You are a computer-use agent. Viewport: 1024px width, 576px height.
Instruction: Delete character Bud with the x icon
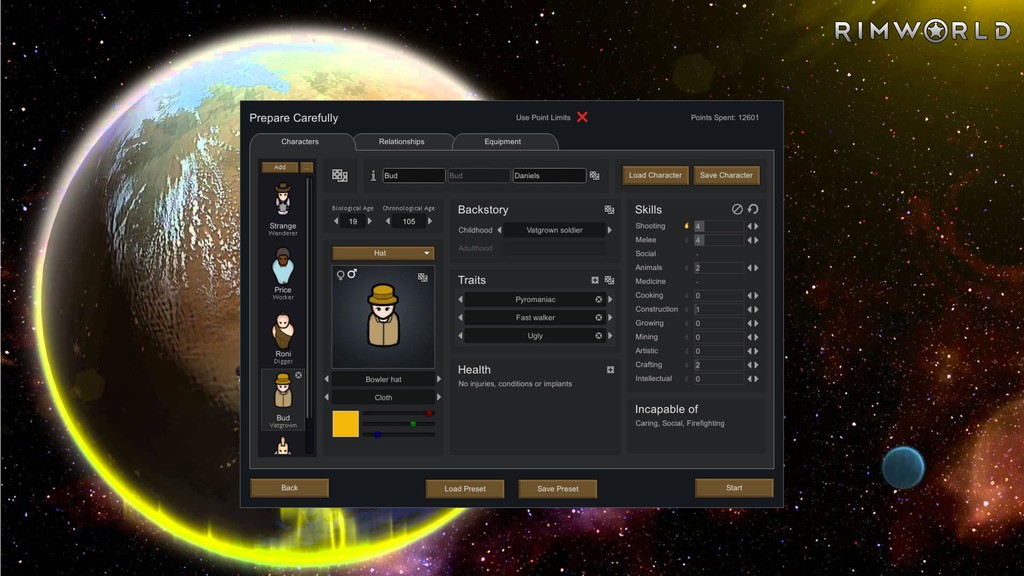[x=298, y=375]
